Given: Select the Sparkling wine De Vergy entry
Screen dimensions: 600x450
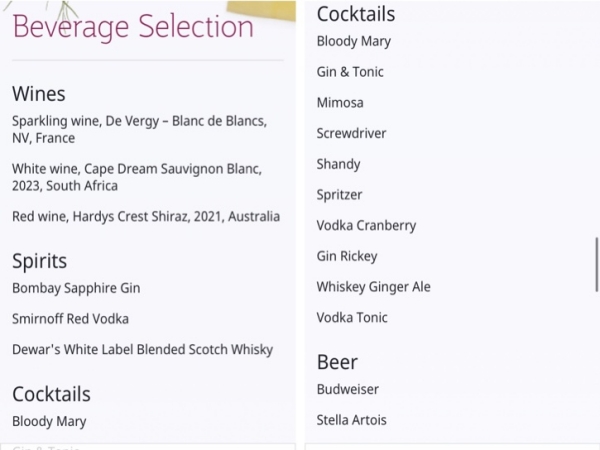Looking at the screenshot, I should pyautogui.click(x=140, y=129).
